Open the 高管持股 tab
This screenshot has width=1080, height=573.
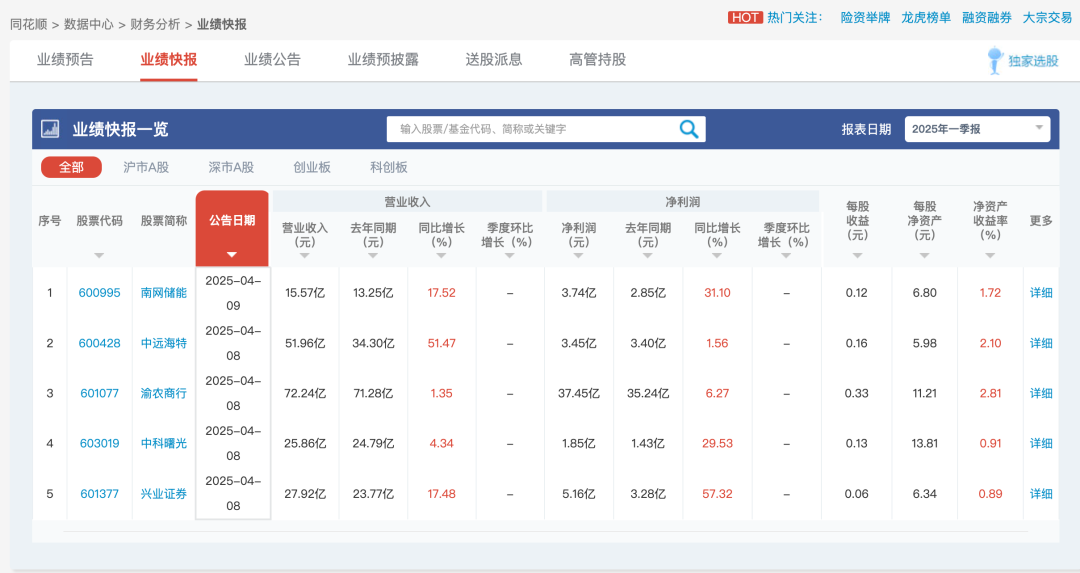tap(597, 60)
